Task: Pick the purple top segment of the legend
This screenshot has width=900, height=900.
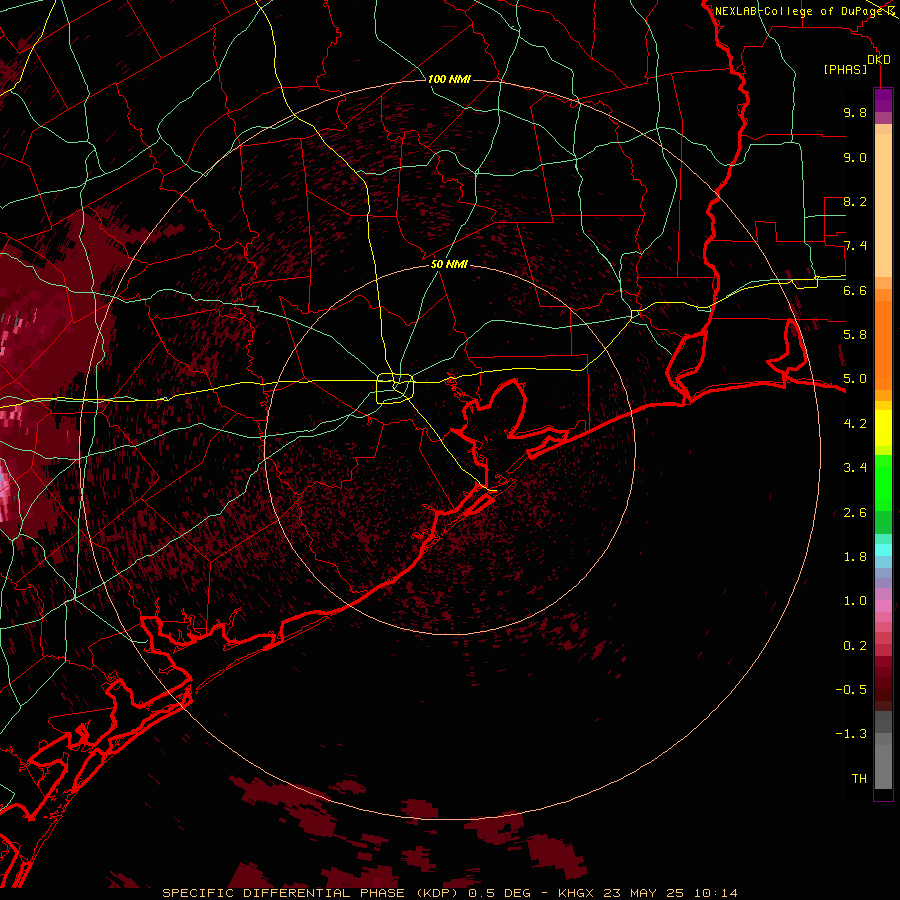Action: pos(883,100)
